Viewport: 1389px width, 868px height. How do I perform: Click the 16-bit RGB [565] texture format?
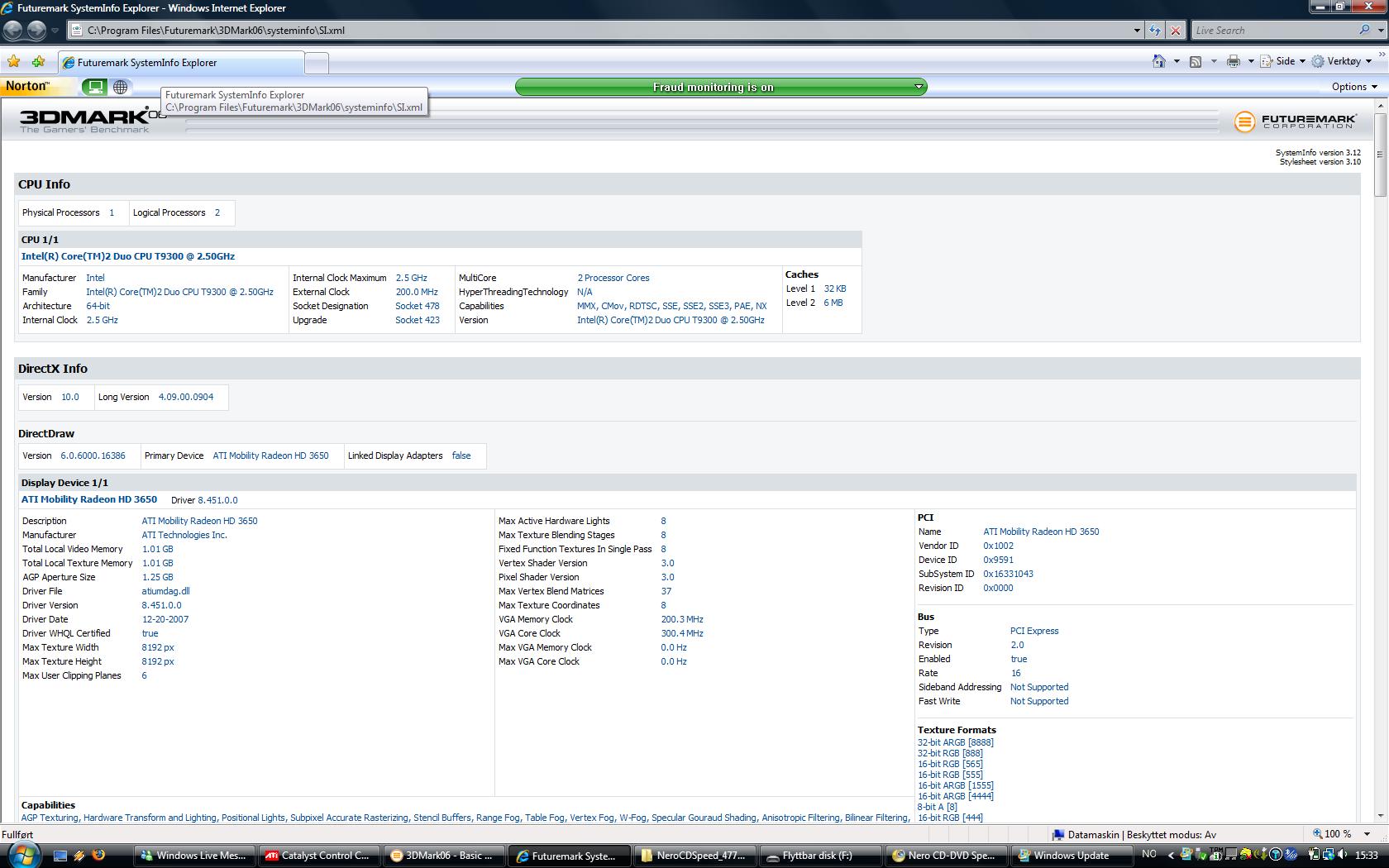(x=950, y=764)
